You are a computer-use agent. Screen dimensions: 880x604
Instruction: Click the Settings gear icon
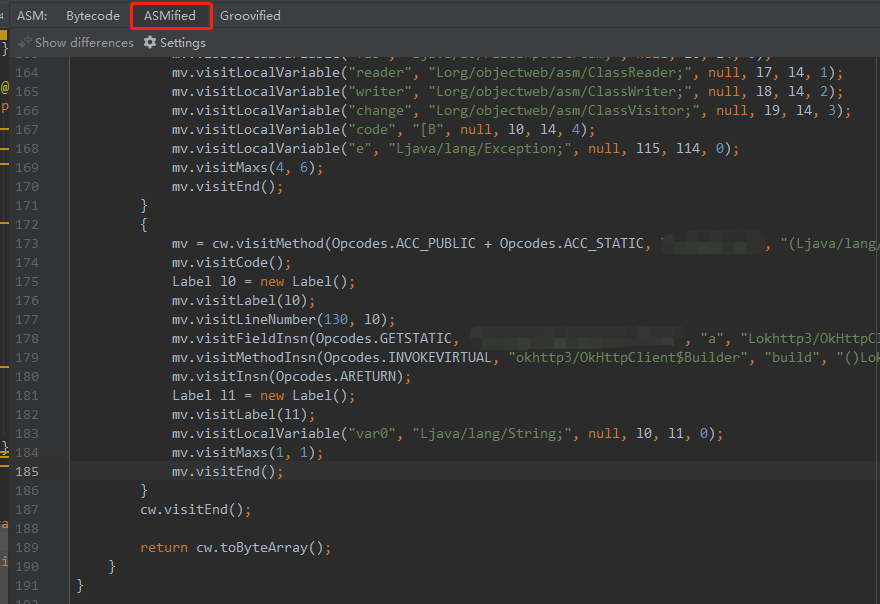[x=150, y=42]
